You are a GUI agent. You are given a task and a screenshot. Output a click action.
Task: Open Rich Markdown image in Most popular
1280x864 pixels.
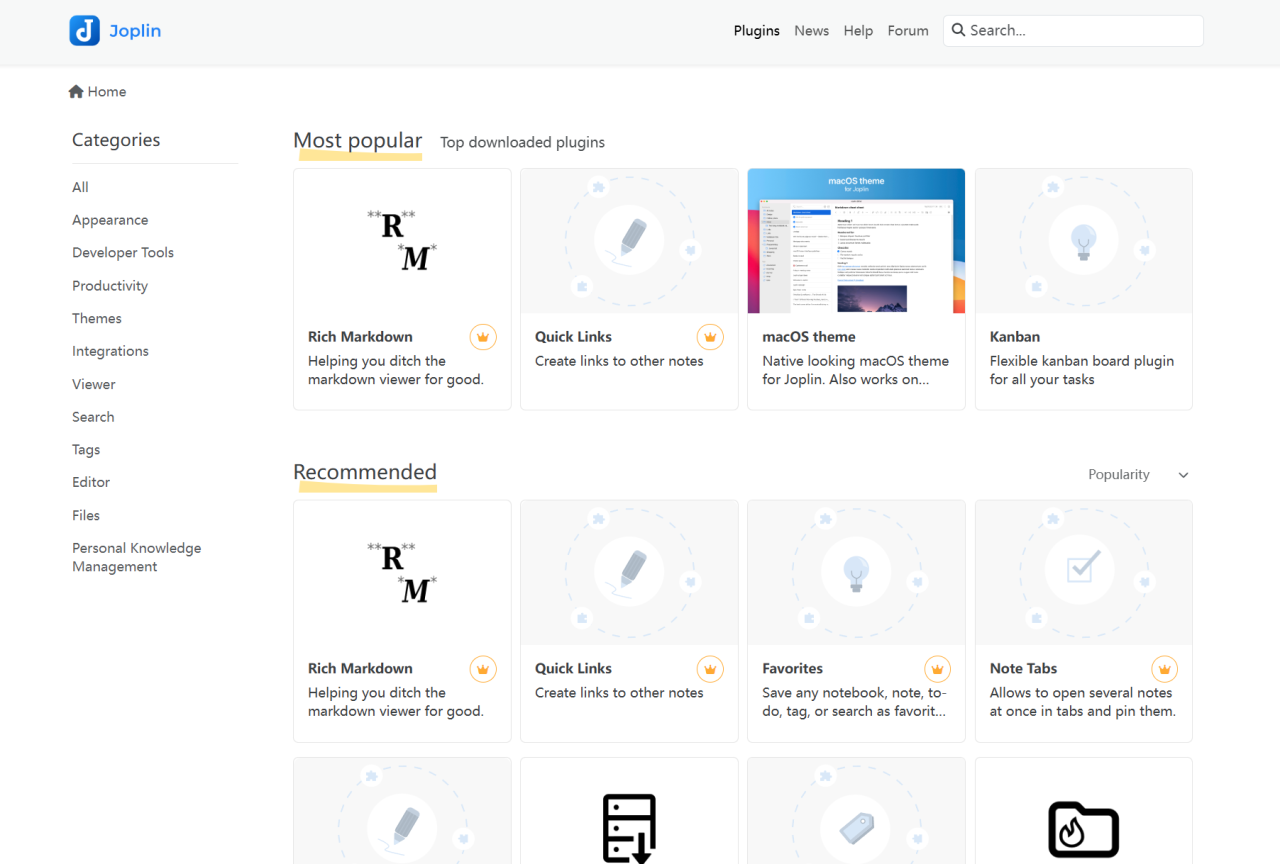[402, 241]
